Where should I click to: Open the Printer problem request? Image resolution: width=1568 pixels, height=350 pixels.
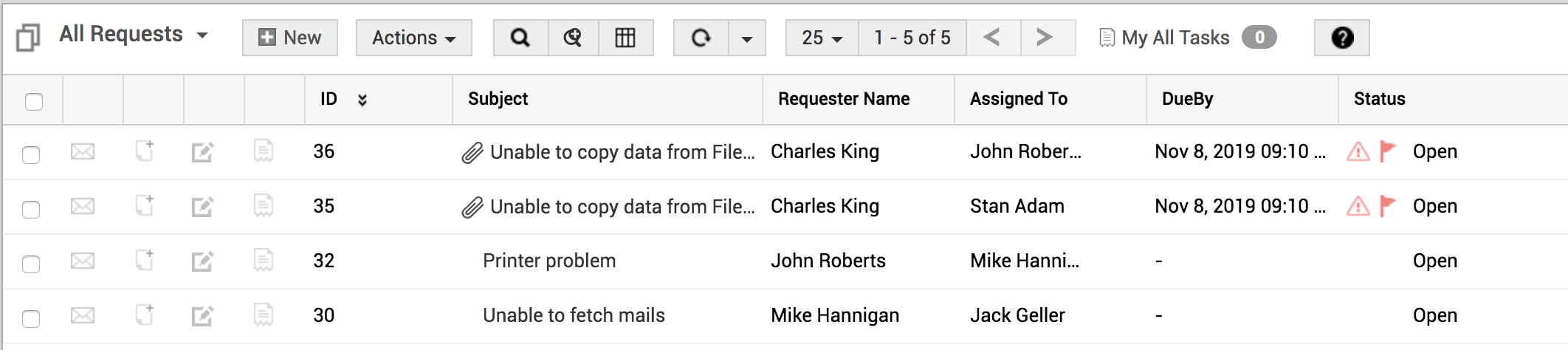point(549,261)
